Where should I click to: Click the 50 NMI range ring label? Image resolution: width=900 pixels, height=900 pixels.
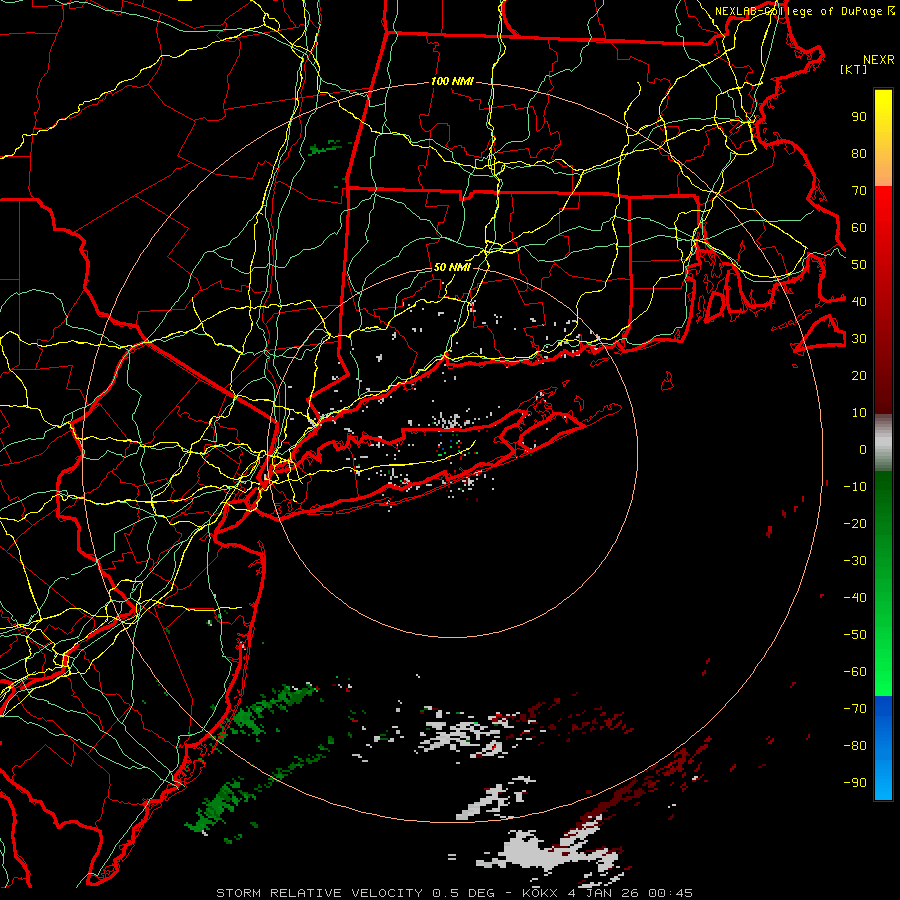(452, 267)
